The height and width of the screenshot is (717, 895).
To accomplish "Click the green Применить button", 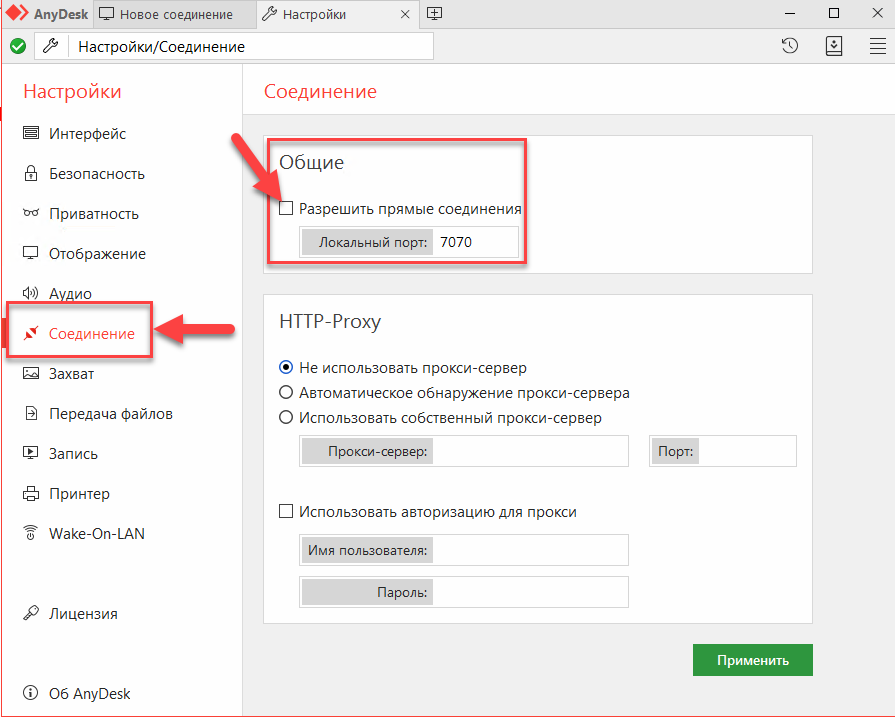I will [752, 660].
